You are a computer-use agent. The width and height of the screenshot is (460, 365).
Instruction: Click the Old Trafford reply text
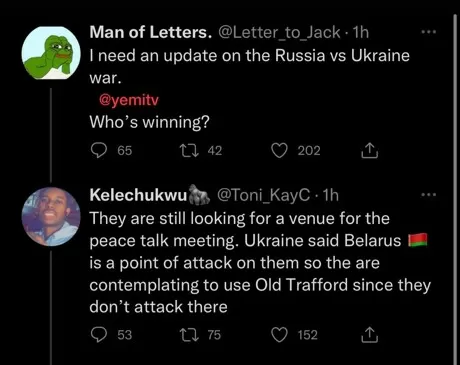click(x=260, y=263)
